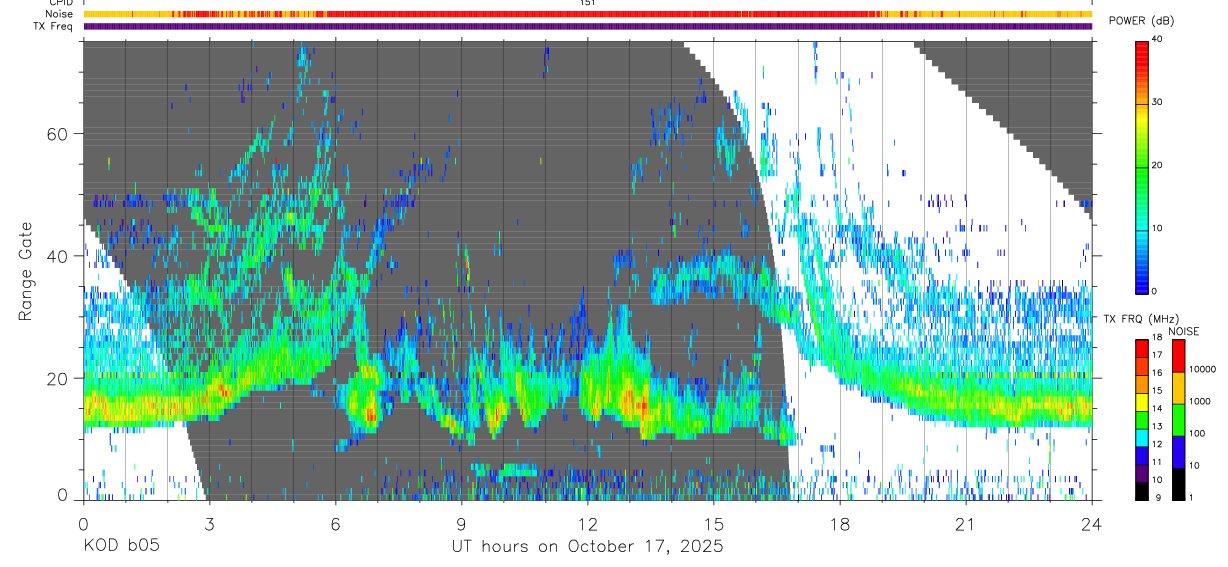Screen dimensions: 1228x567
Task: Select the purple swatch in TX FRQ legend
Action: [1142, 474]
